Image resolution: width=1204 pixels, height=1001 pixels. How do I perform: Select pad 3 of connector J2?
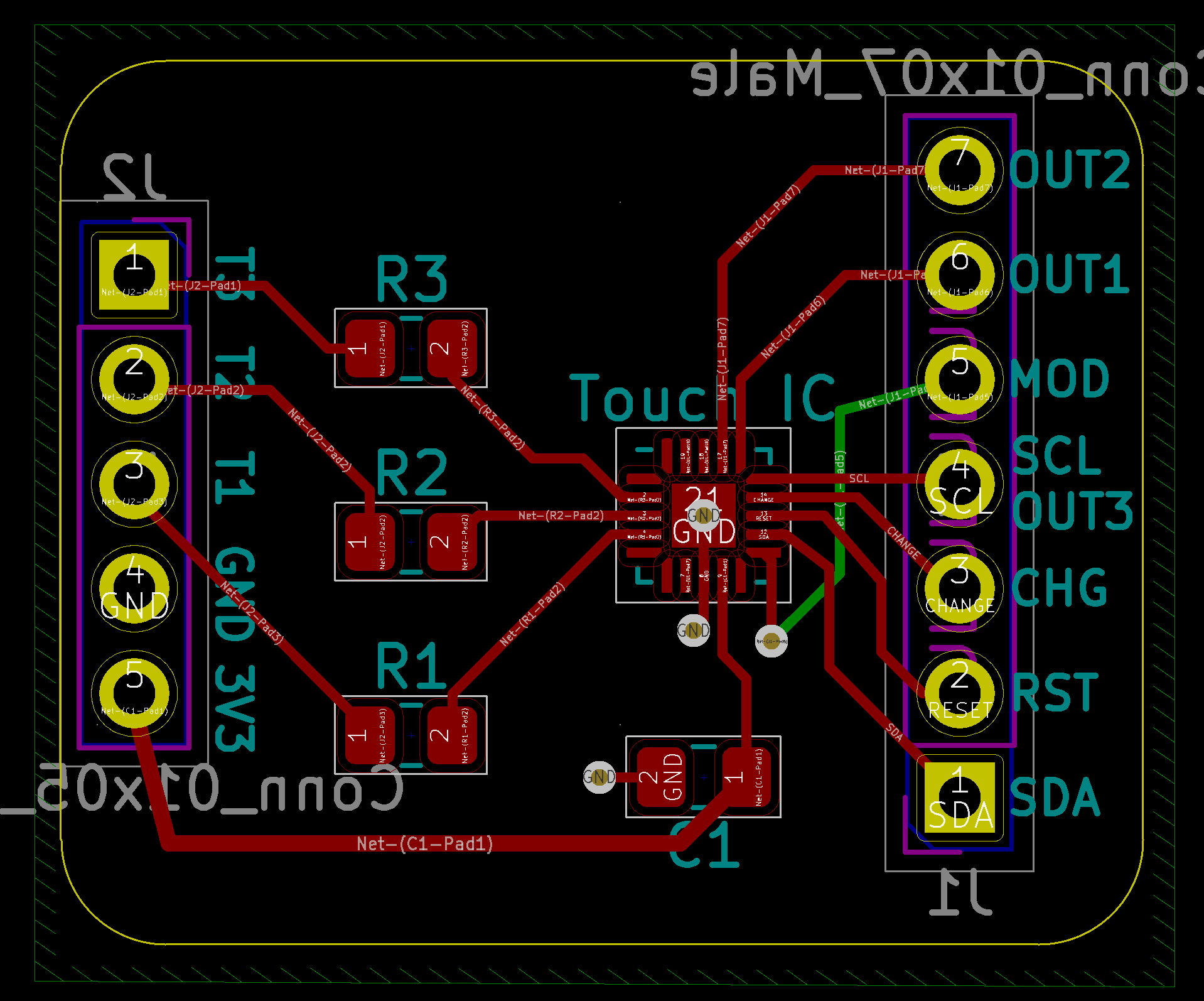(x=134, y=483)
